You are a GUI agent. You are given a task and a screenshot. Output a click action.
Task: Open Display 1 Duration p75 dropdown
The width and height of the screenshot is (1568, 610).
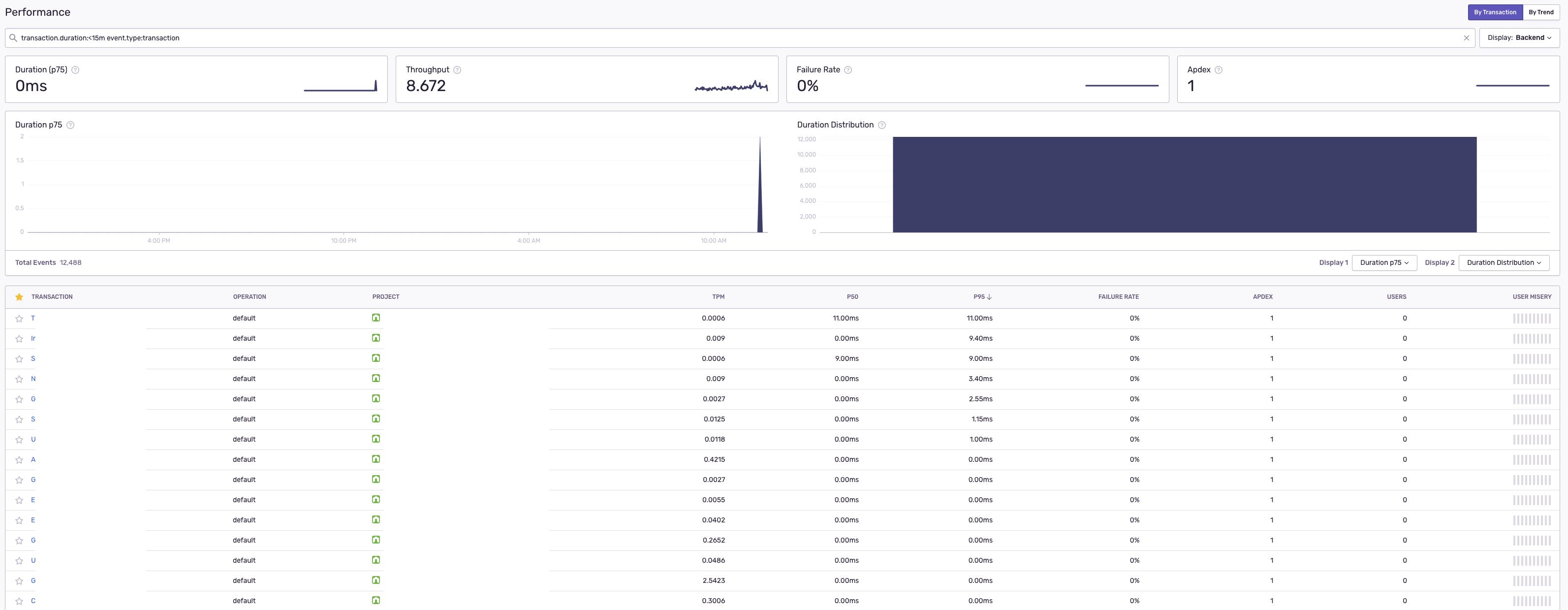[1384, 263]
